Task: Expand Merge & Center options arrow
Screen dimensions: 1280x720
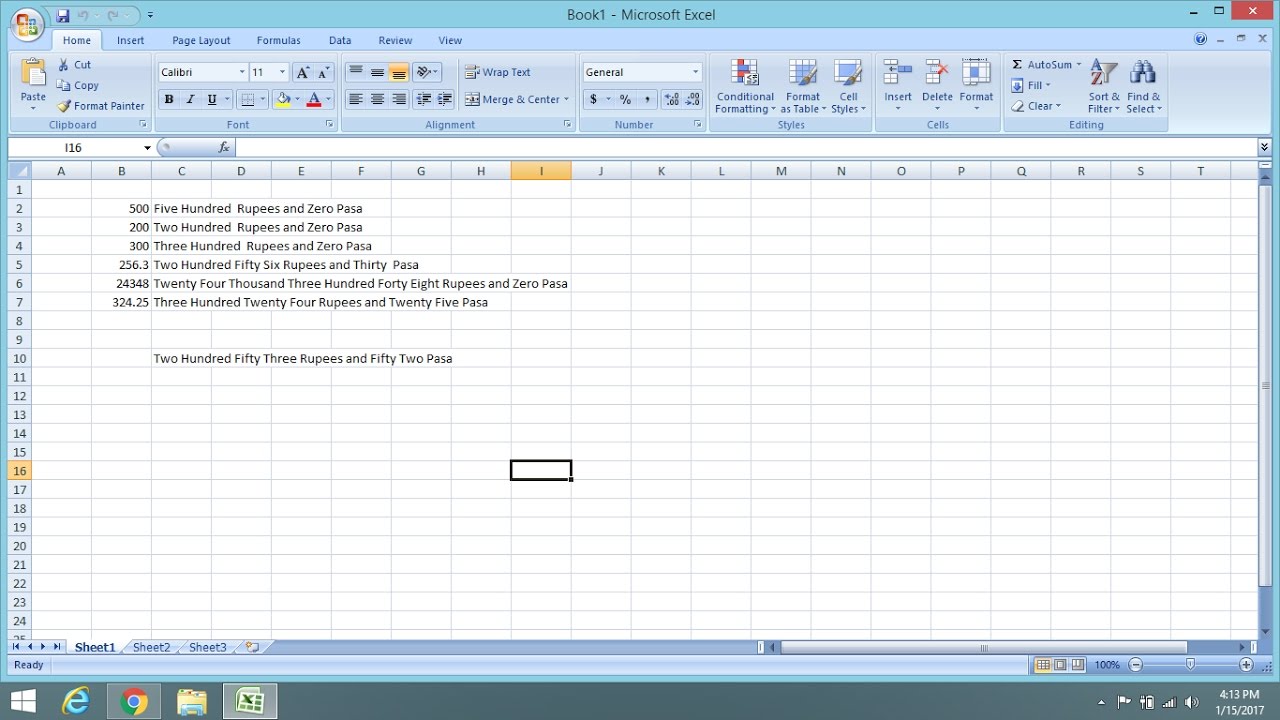Action: click(x=566, y=100)
